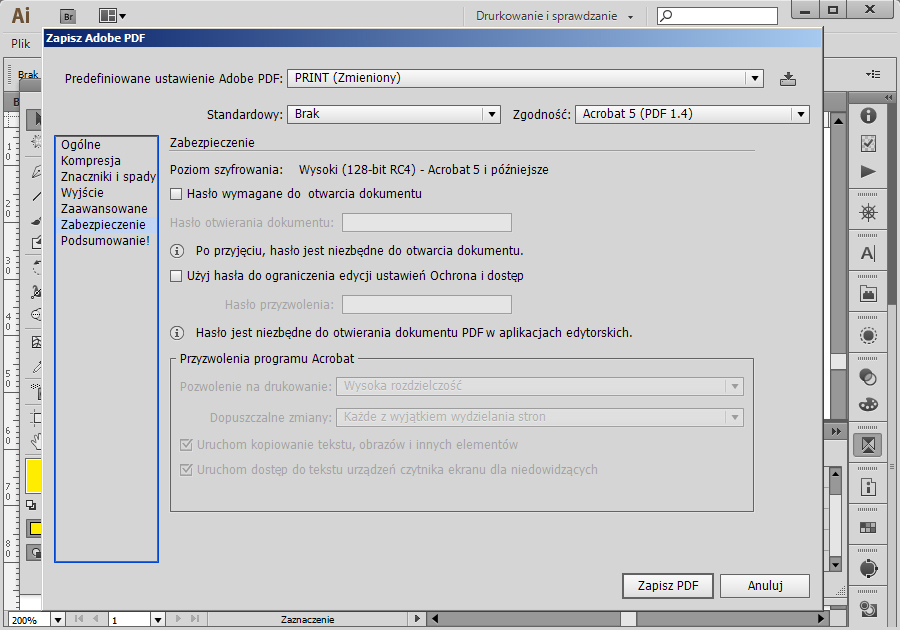Click the horizontal scrollbar right arrow

[x=821, y=619]
